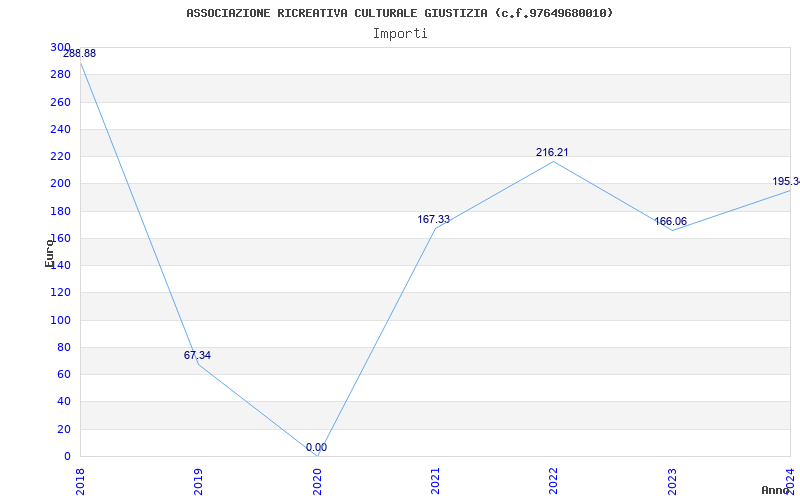The height and width of the screenshot is (500, 800).
Task: Select the 0.00 data label
Action: click(316, 448)
